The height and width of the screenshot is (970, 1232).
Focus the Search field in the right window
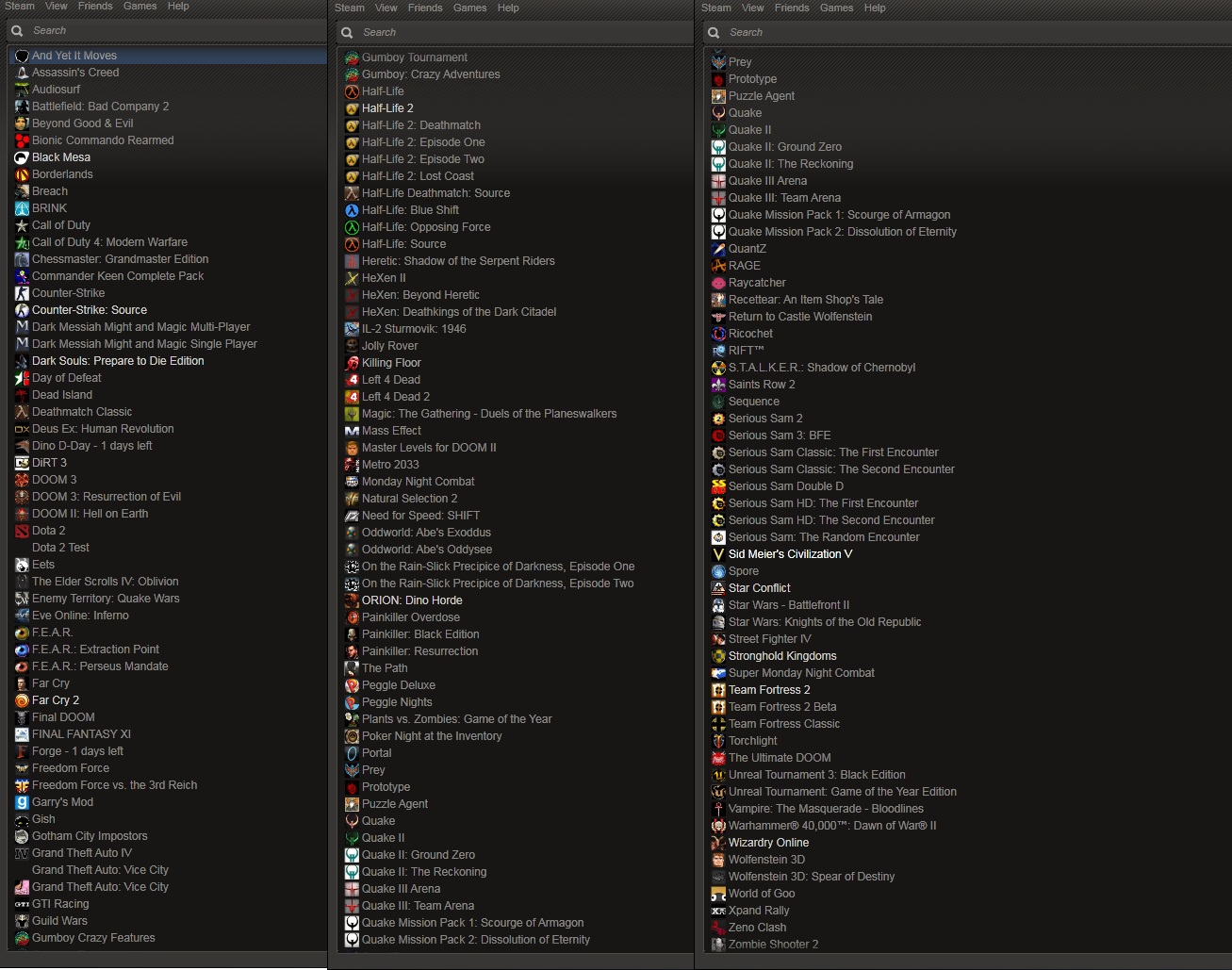tap(967, 32)
